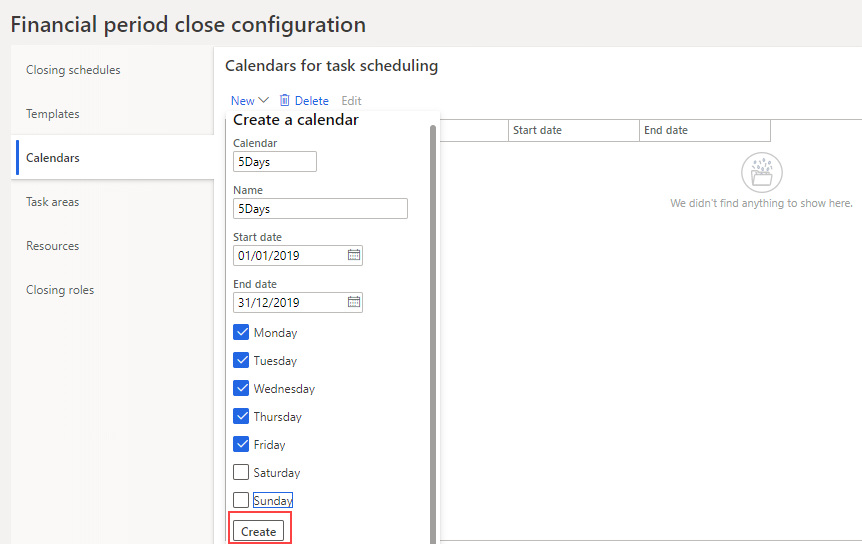This screenshot has width=862, height=544.
Task: Select the Task areas tab
Action: (52, 202)
